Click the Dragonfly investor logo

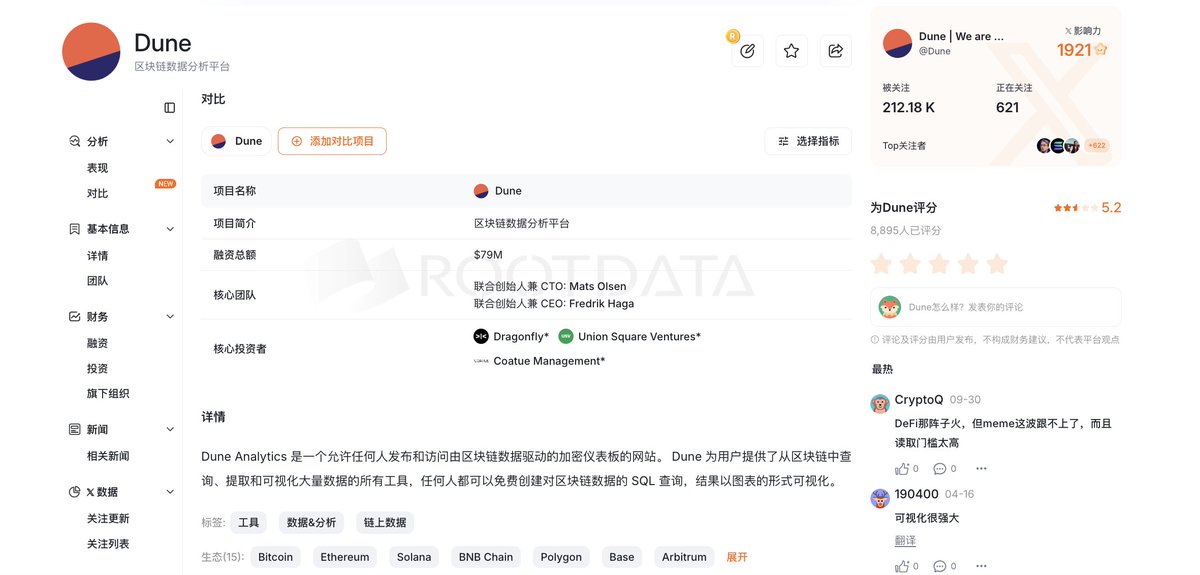click(x=481, y=337)
